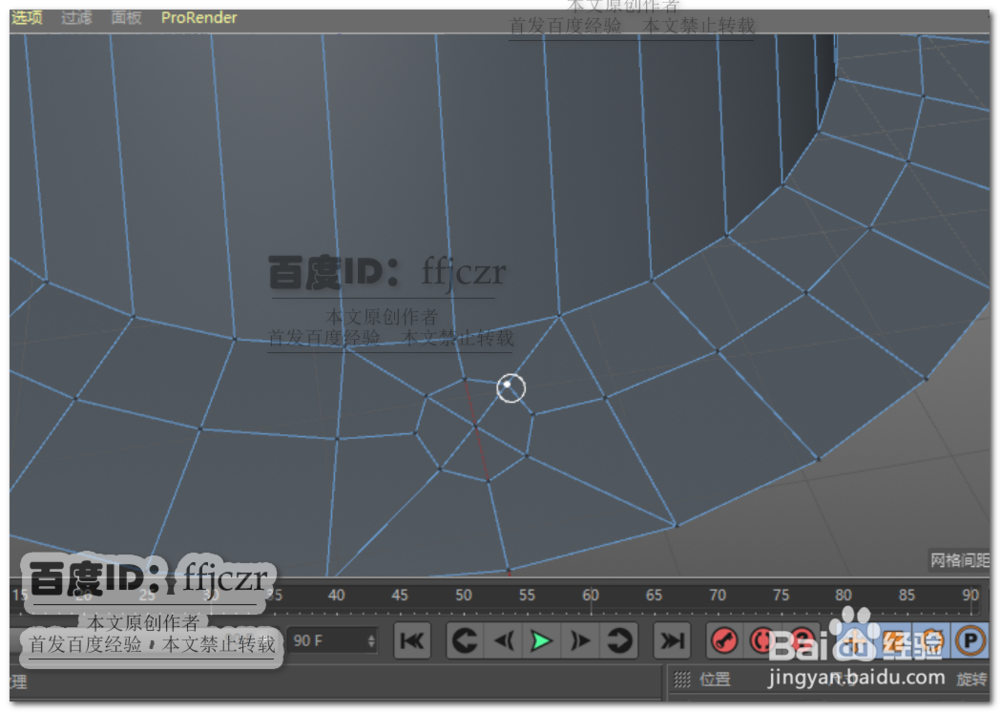Open the 选项 viewport menu
The image size is (1000, 712).
pyautogui.click(x=27, y=17)
